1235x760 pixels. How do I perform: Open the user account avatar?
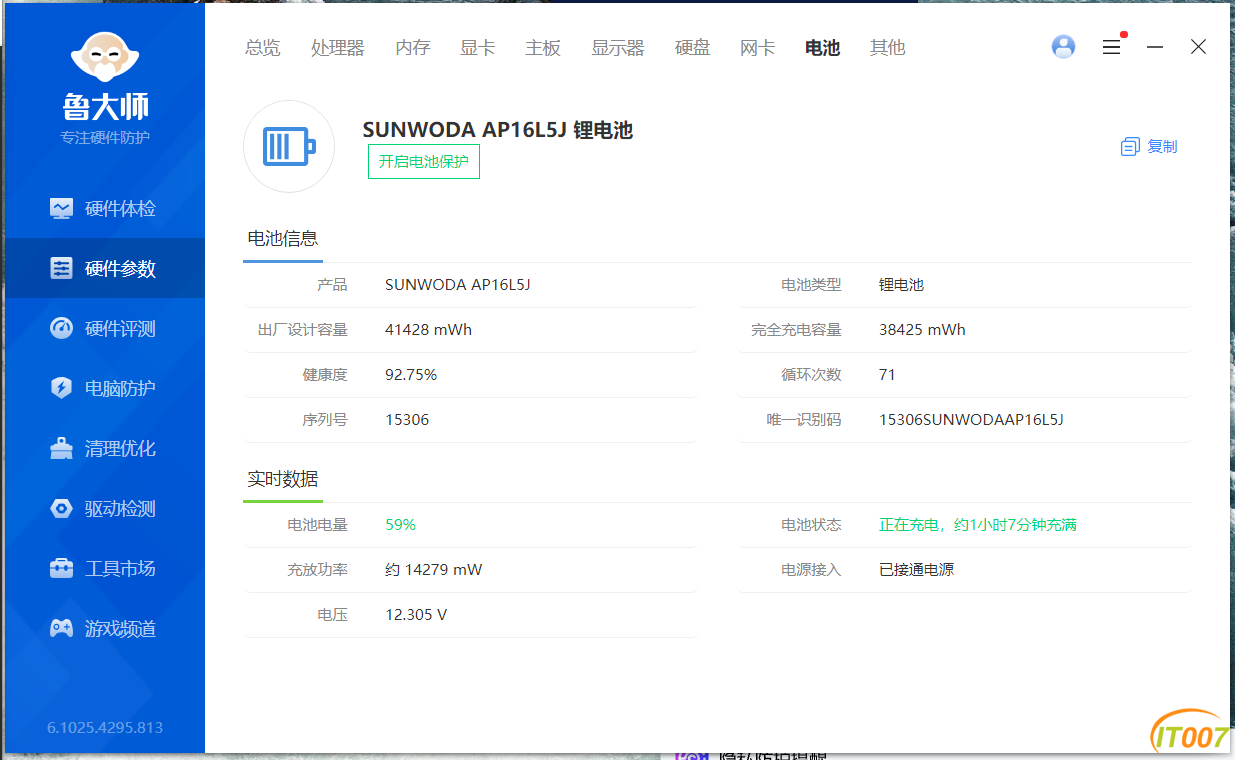pyautogui.click(x=1064, y=47)
